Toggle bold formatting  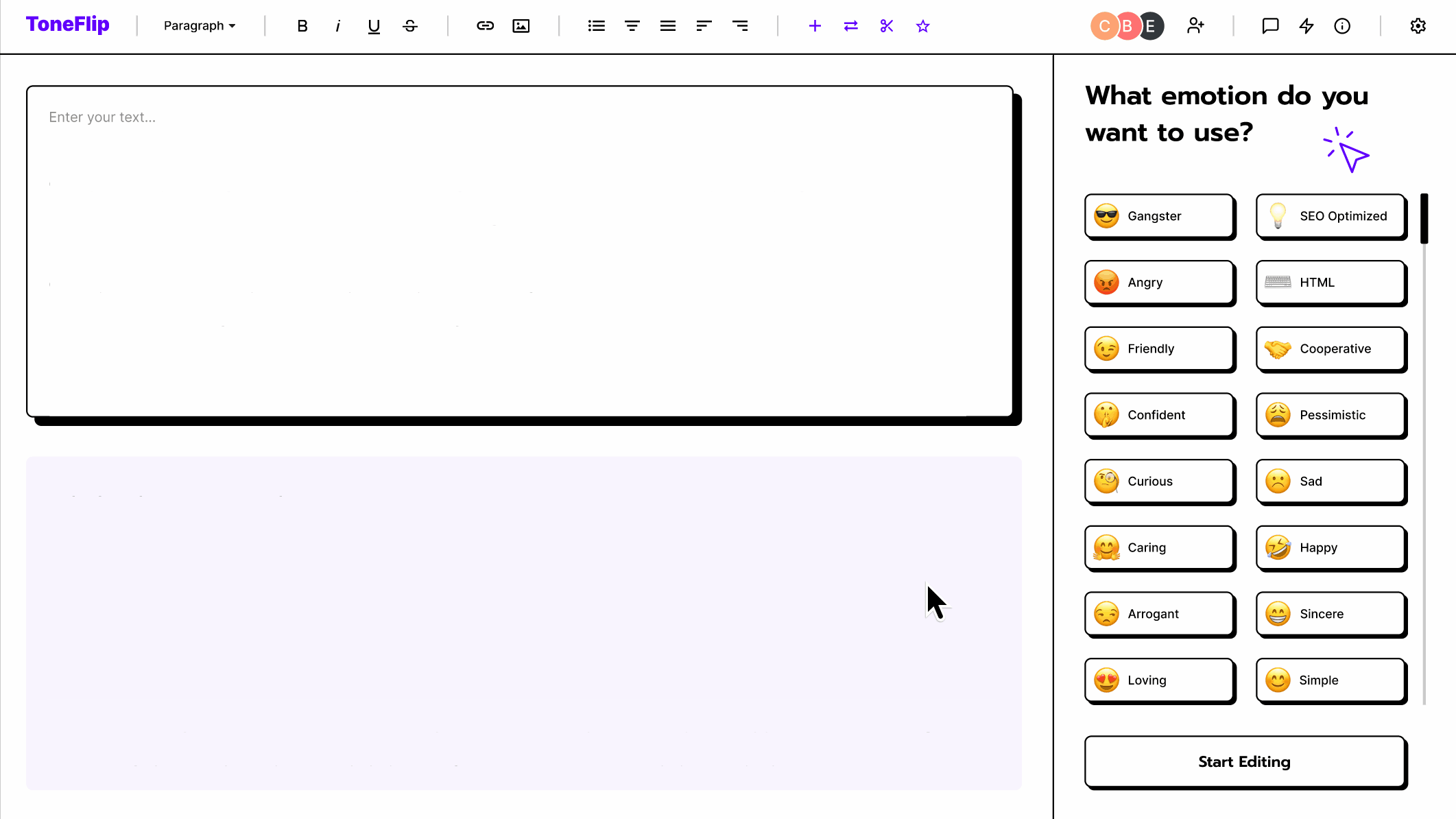click(x=302, y=26)
